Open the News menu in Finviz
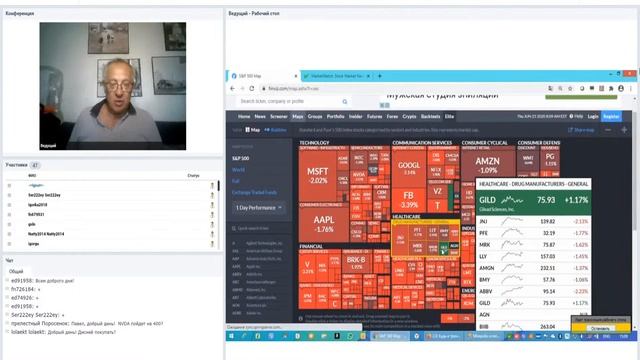Viewport: 640px width, 360px height. click(x=260, y=116)
